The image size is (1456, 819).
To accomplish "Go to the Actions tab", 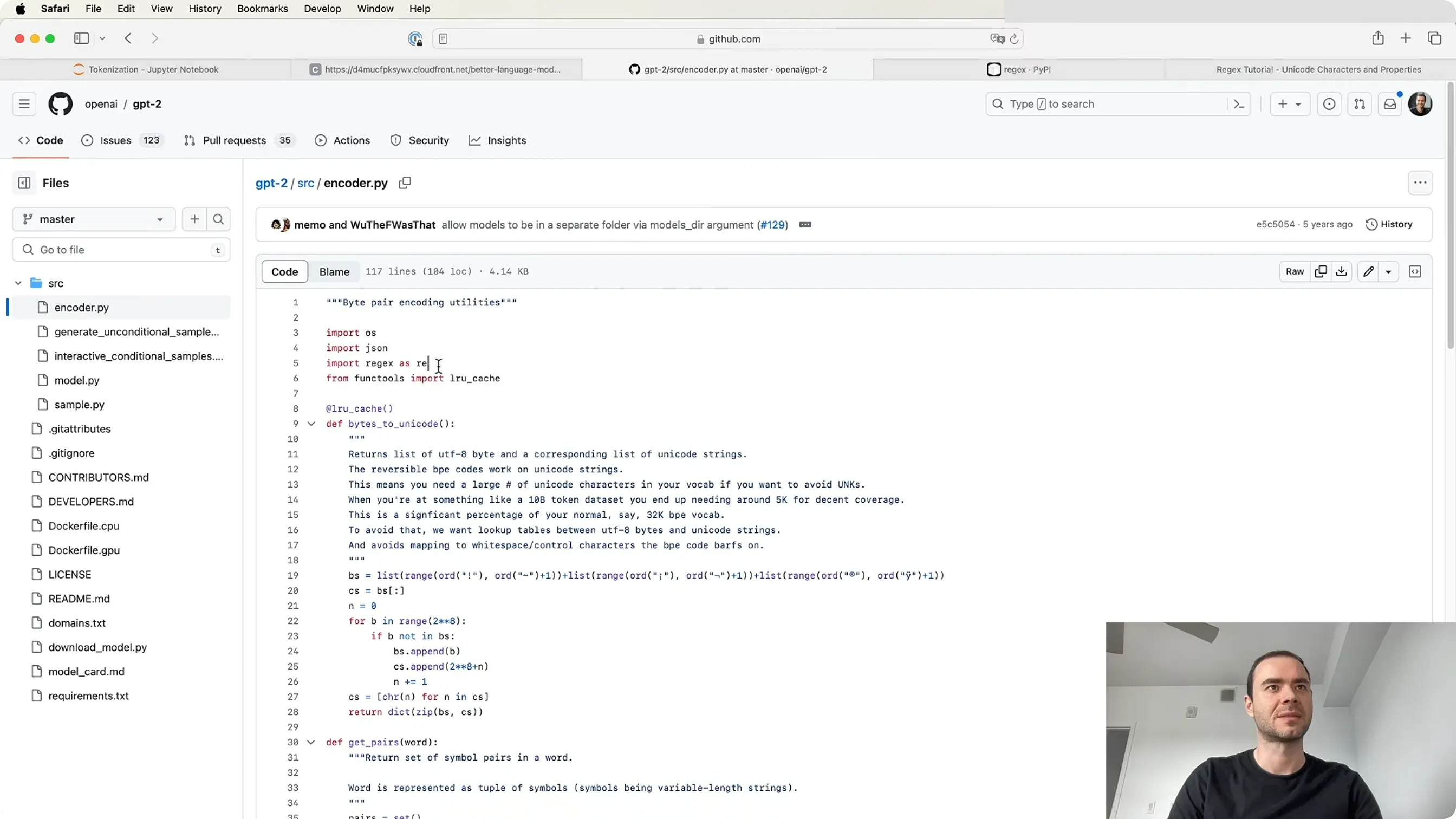I will (x=342, y=141).
